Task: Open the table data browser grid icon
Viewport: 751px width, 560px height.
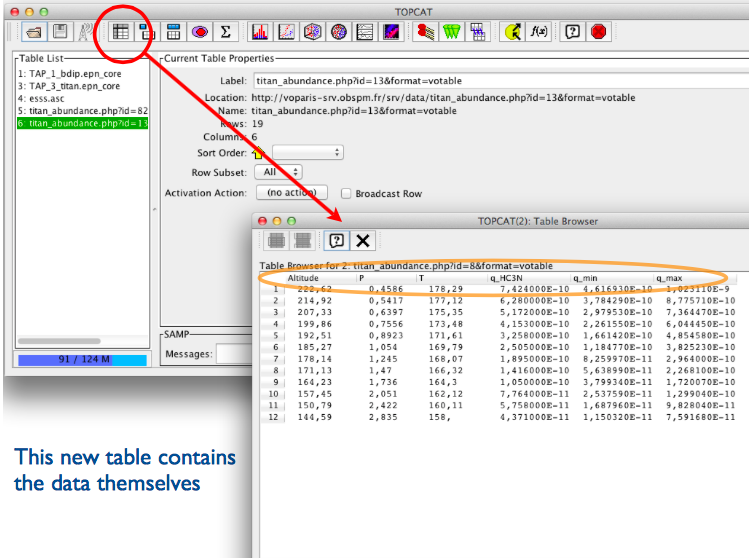Action: [121, 32]
